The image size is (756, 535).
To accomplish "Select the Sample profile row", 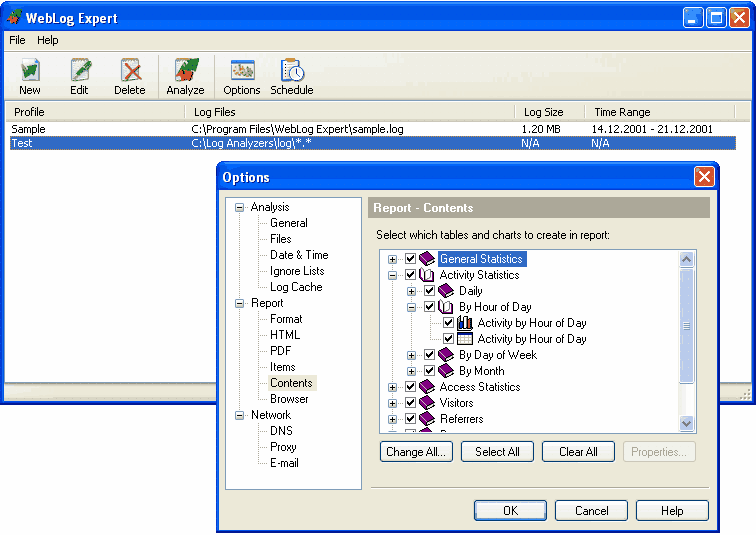I will click(x=372, y=129).
